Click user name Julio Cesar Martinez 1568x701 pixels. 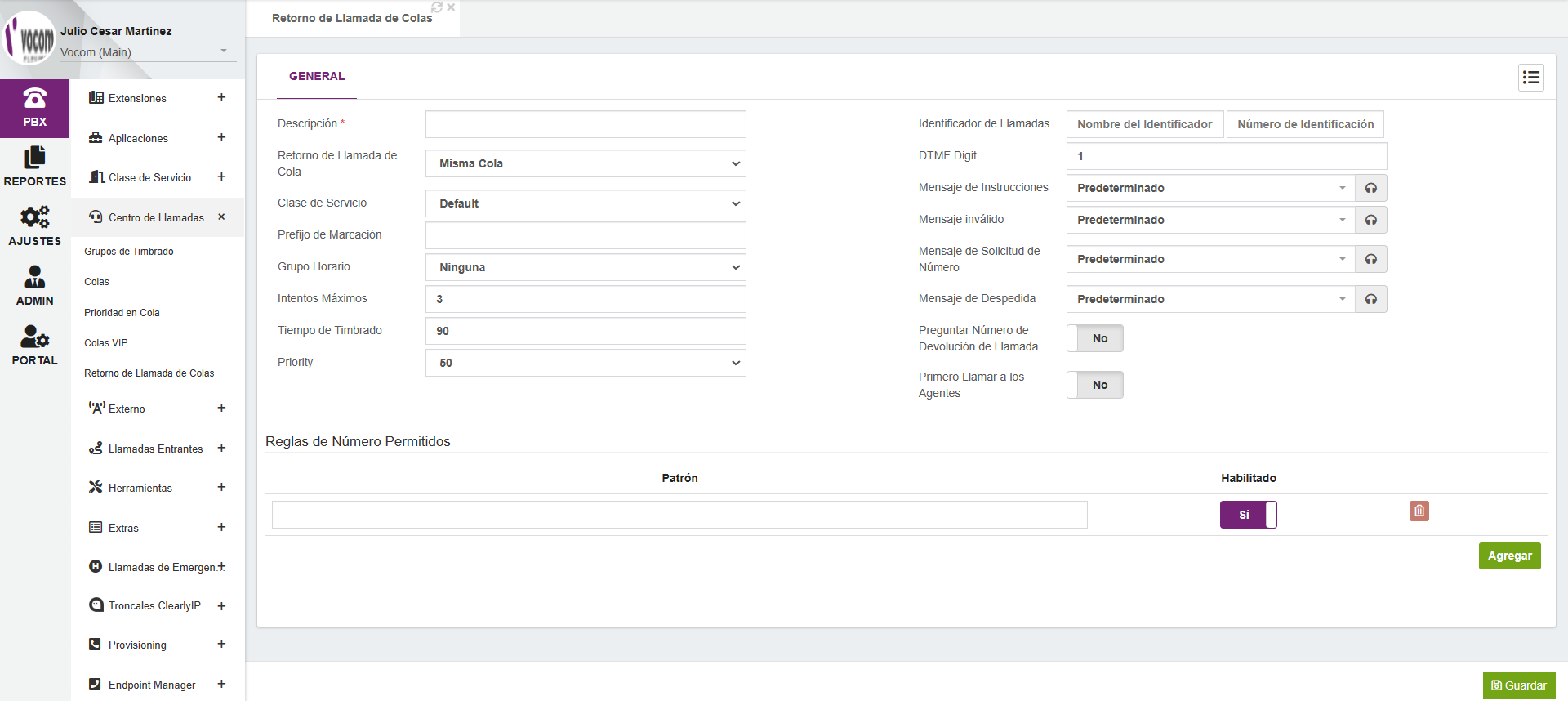pos(116,31)
